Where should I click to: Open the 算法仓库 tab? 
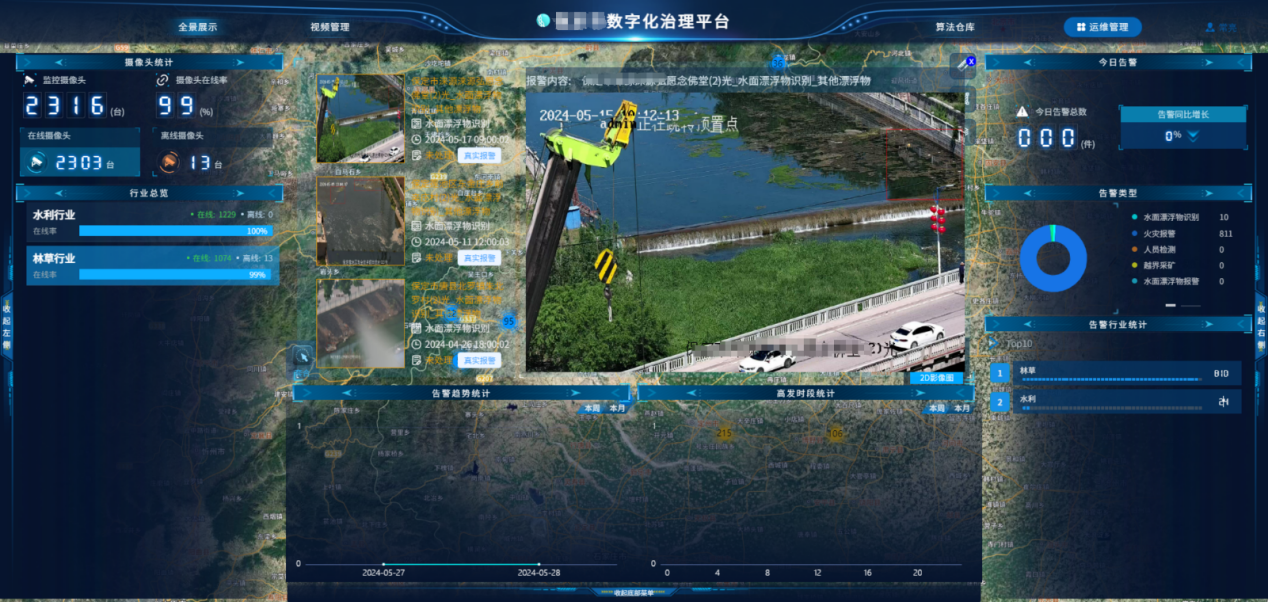954,28
